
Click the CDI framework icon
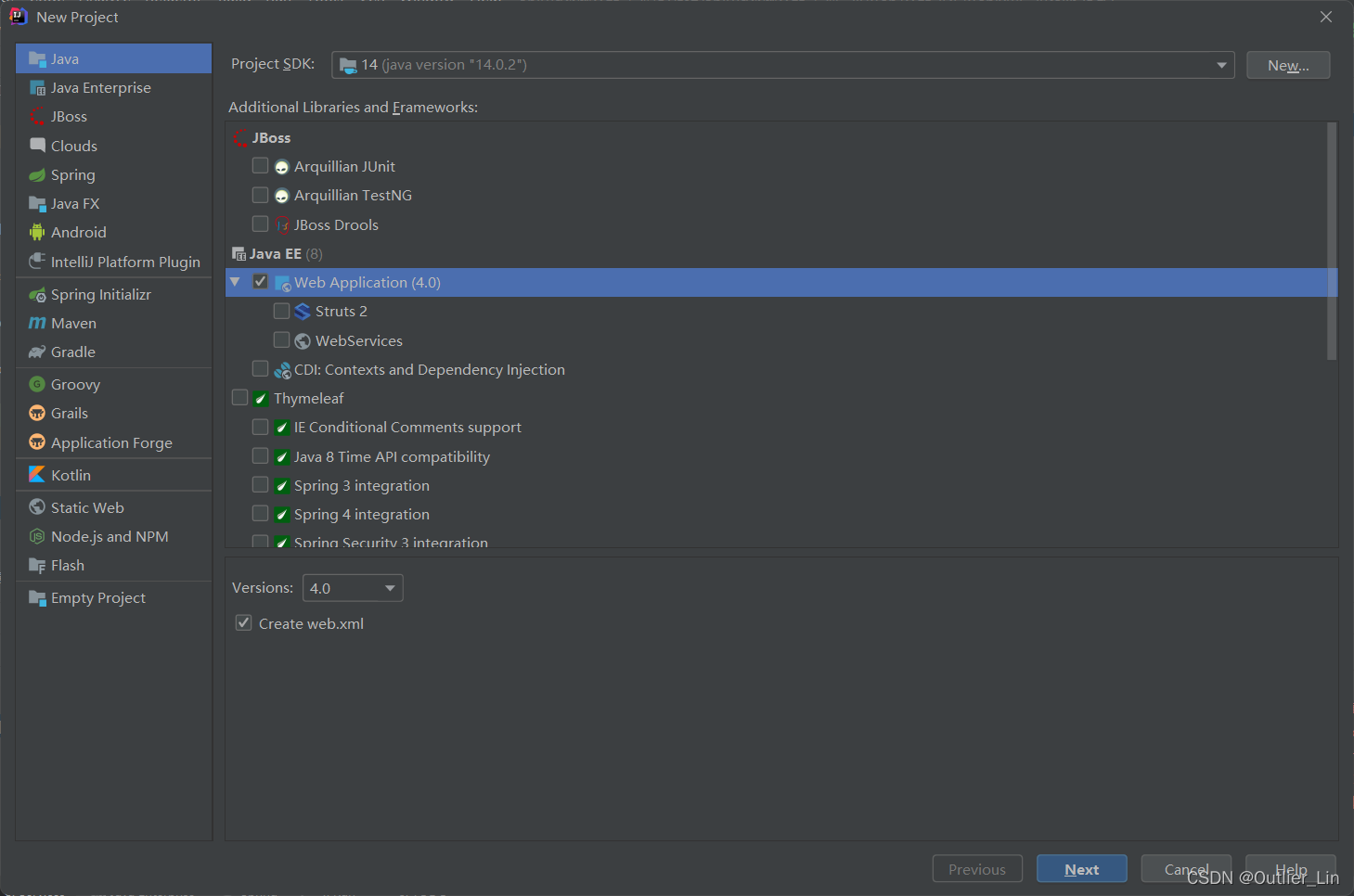[282, 370]
